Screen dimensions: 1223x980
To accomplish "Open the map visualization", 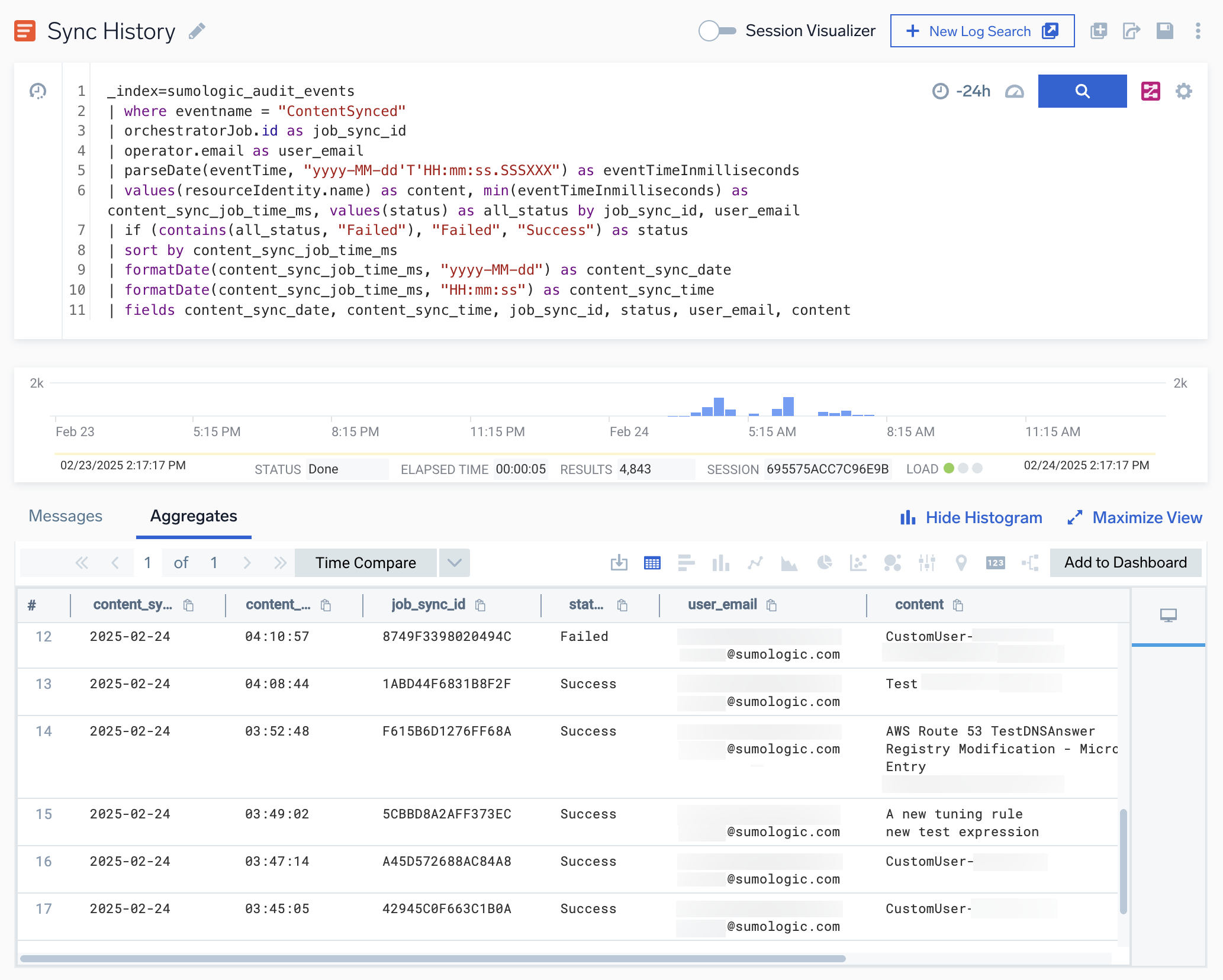I will click(x=961, y=563).
